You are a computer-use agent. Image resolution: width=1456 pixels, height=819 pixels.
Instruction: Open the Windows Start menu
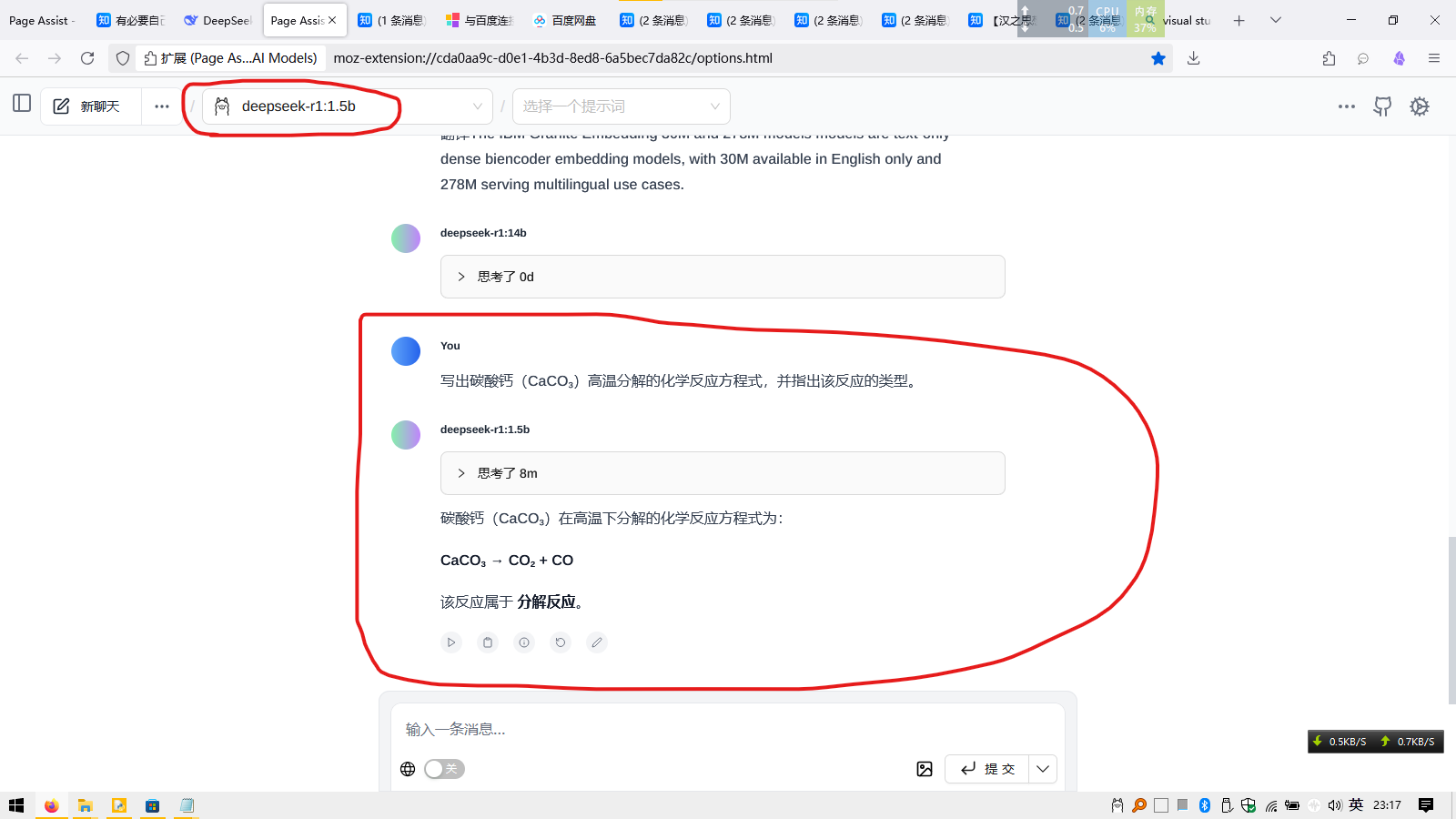point(16,805)
